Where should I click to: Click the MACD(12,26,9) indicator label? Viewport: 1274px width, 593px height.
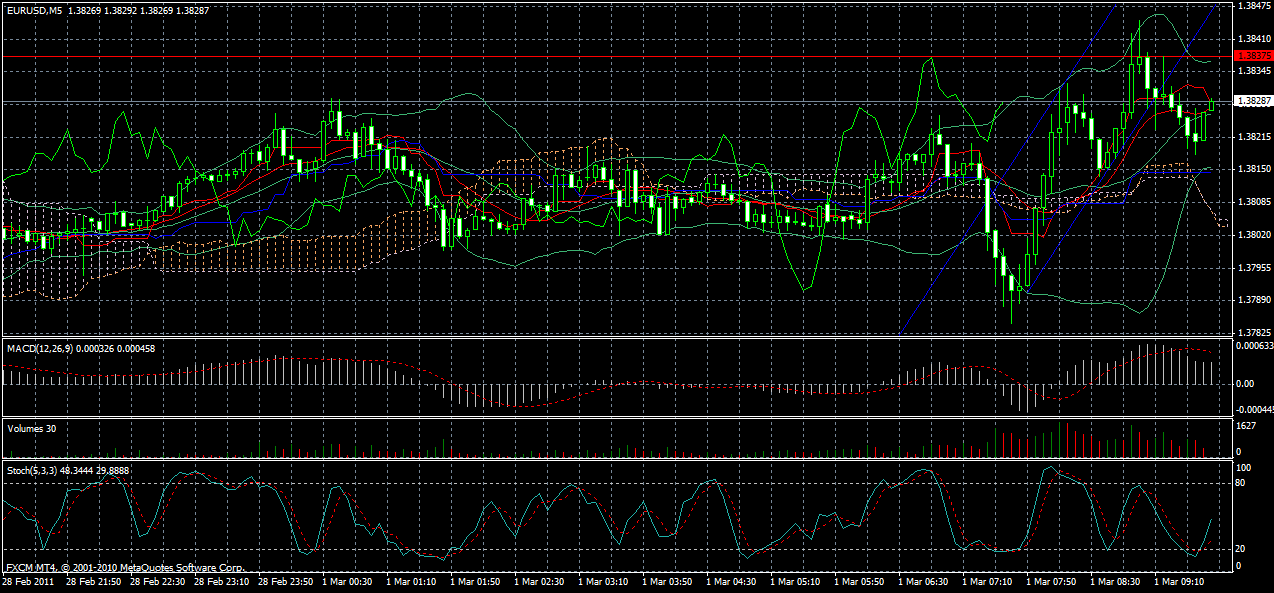tap(39, 347)
